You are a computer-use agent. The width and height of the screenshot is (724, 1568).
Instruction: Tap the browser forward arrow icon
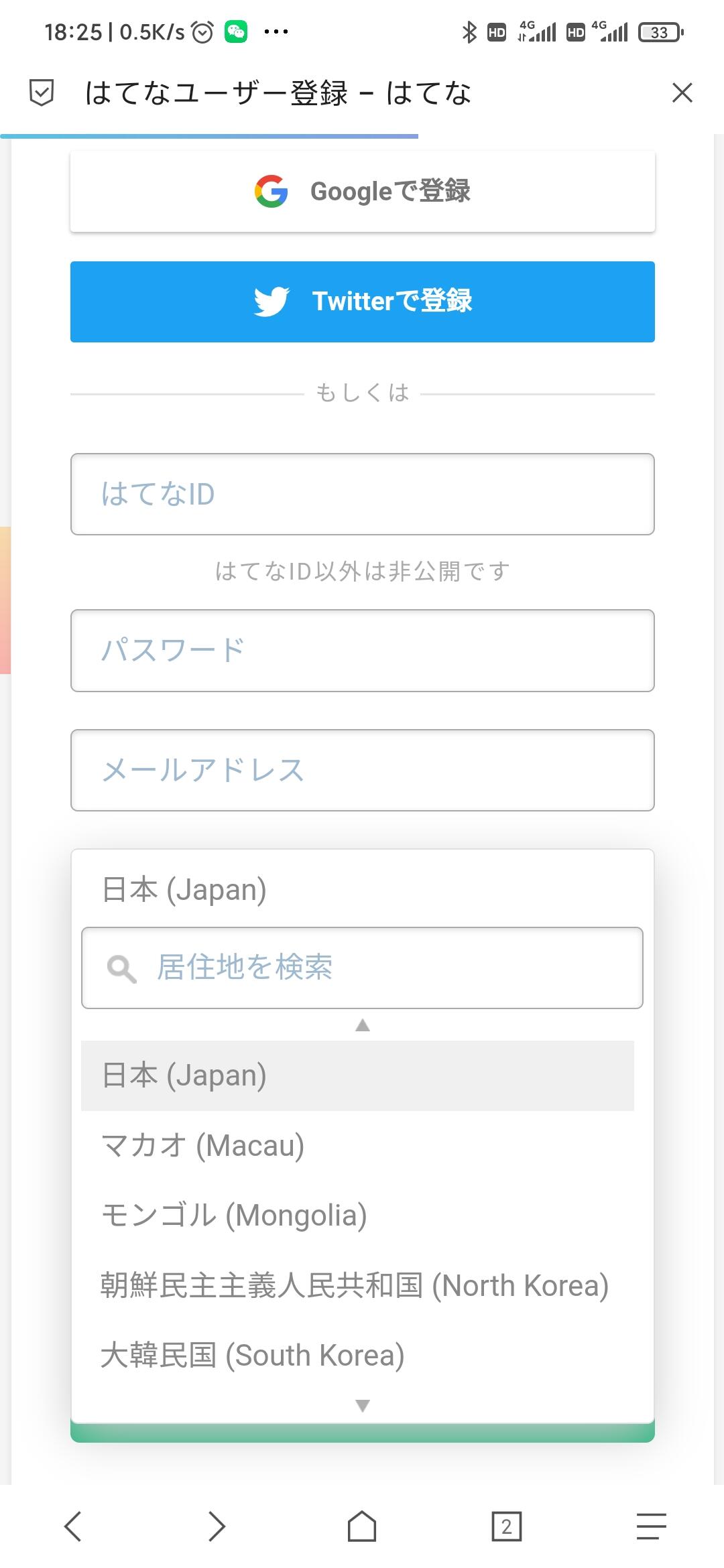[217, 1526]
